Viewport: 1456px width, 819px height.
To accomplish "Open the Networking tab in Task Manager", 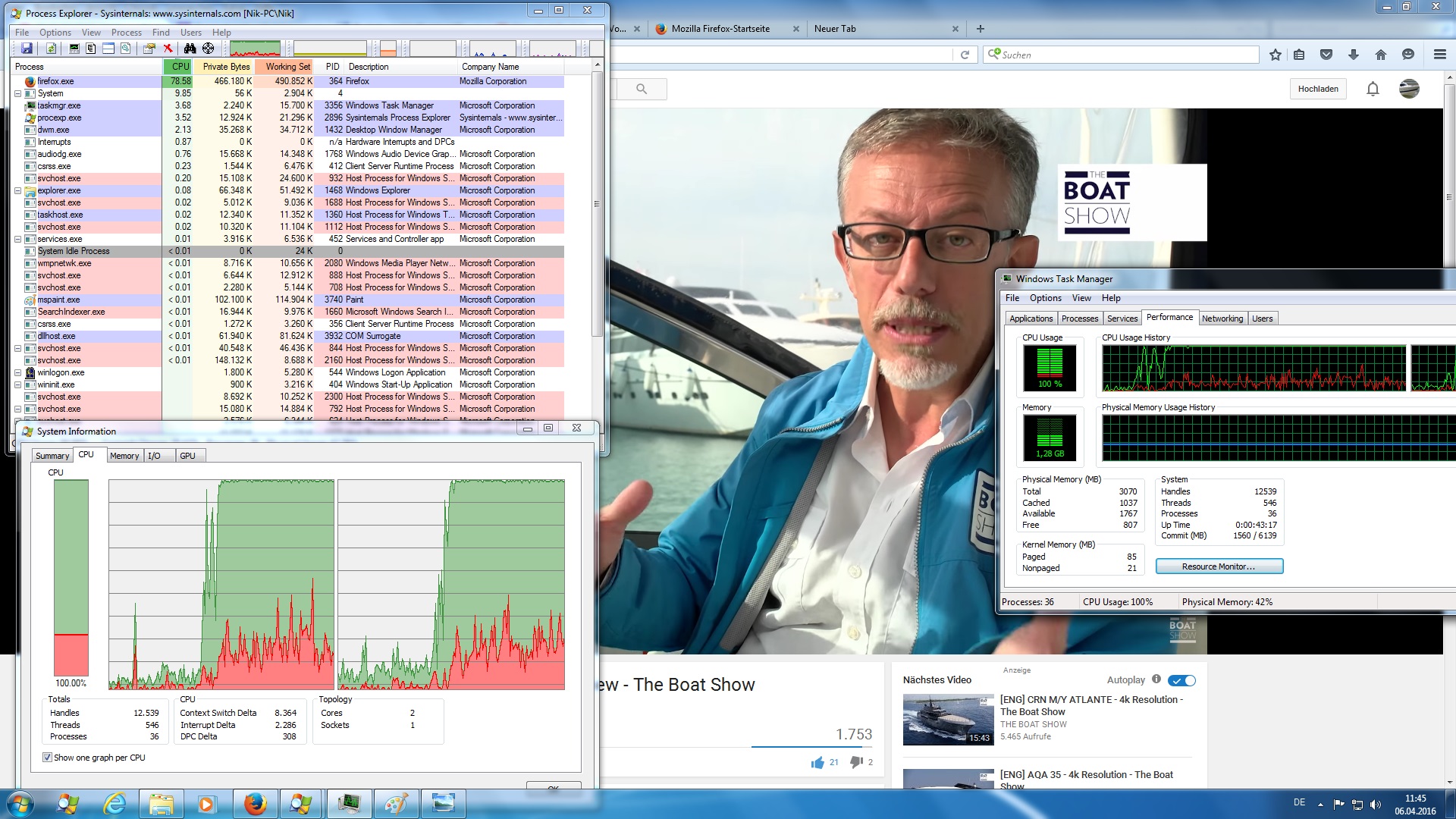I will point(1222,318).
